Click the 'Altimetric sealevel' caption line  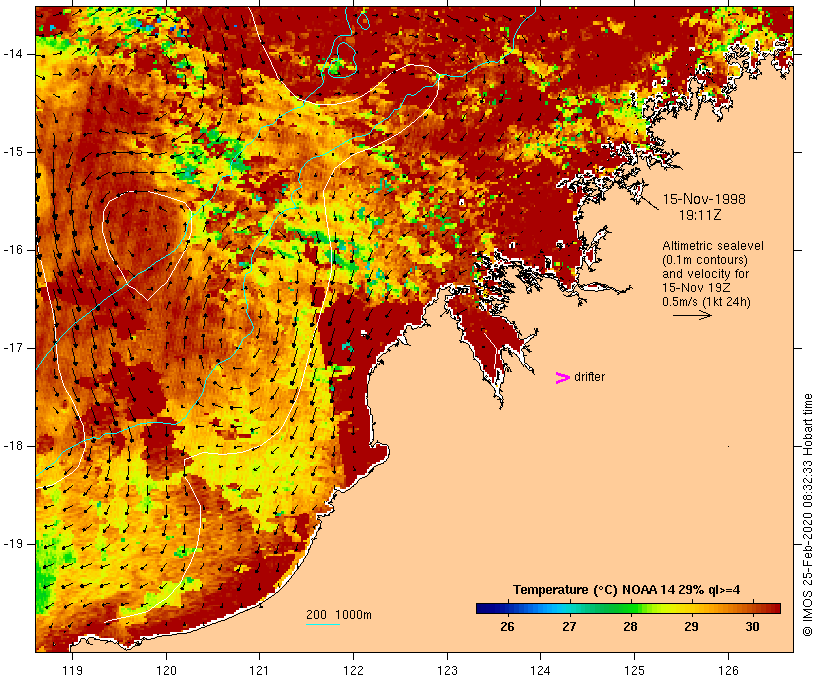pyautogui.click(x=713, y=245)
